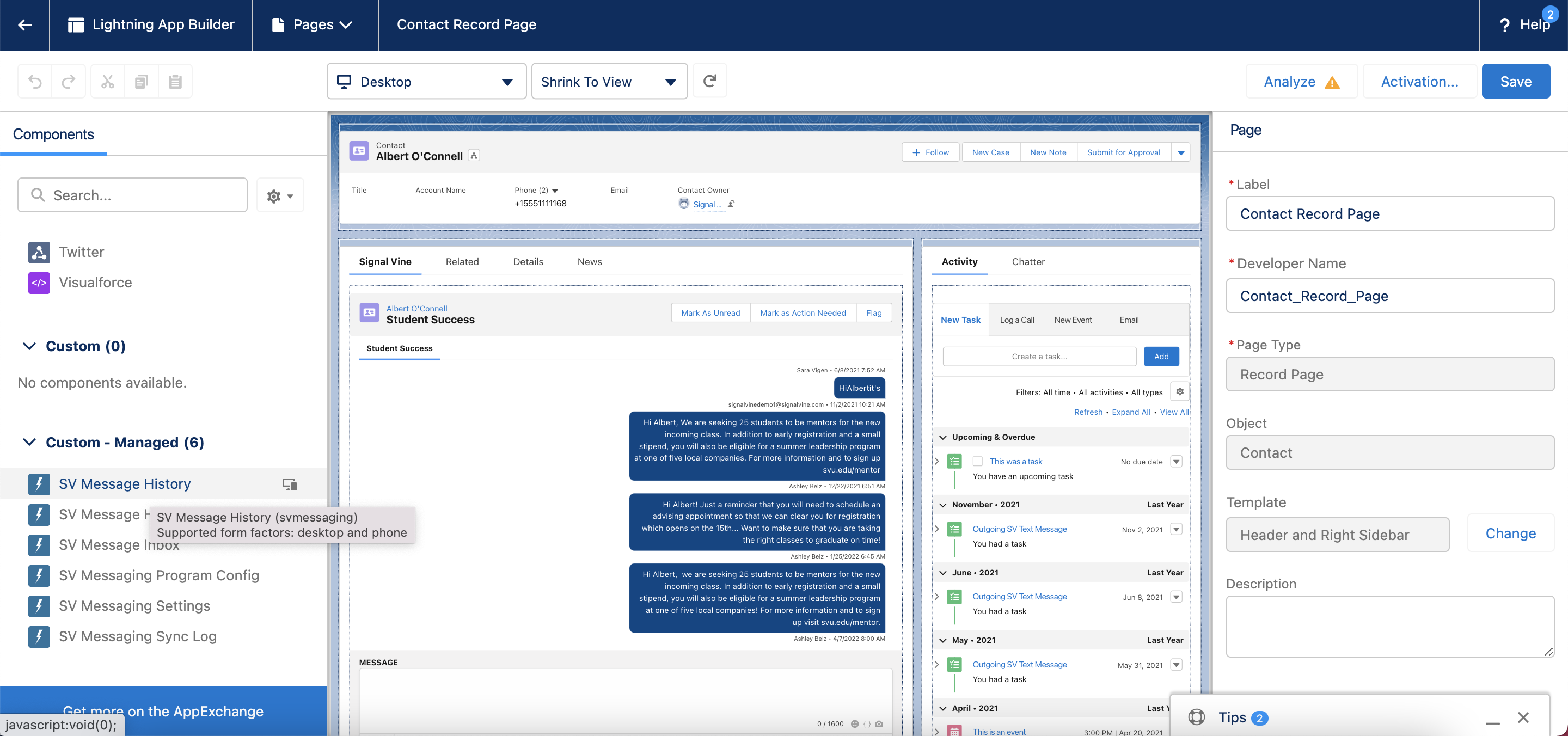Screen dimensions: 1568x736
Task: Collapse the Custom - Managed (6) section
Action: click(29, 443)
